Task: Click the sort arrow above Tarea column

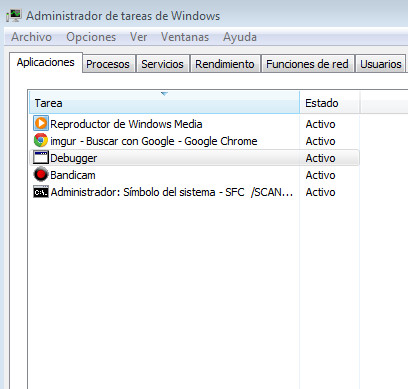Action: (x=164, y=94)
